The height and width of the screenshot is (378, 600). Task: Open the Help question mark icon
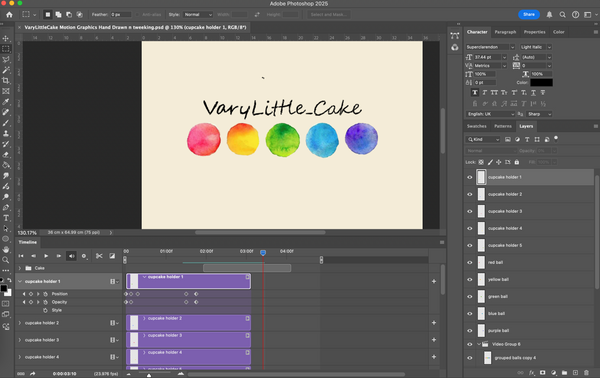pos(576,15)
